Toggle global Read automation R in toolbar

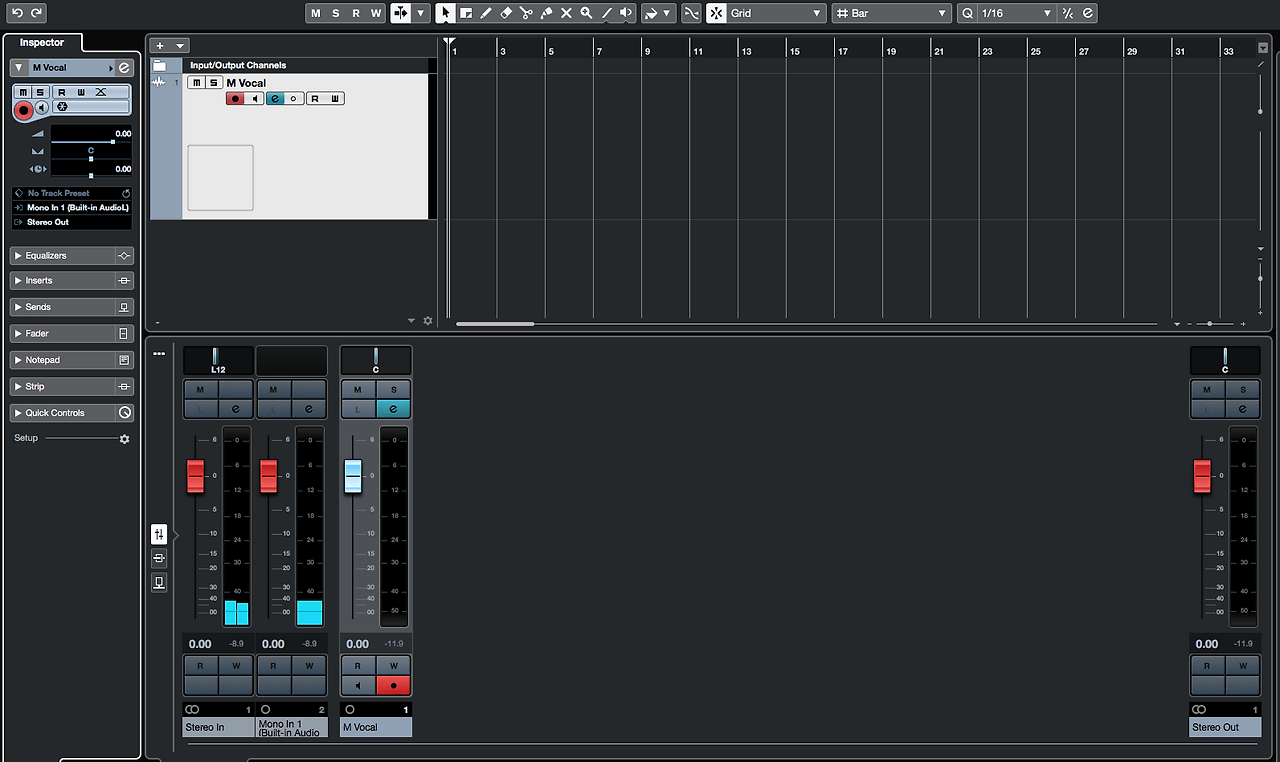point(356,13)
